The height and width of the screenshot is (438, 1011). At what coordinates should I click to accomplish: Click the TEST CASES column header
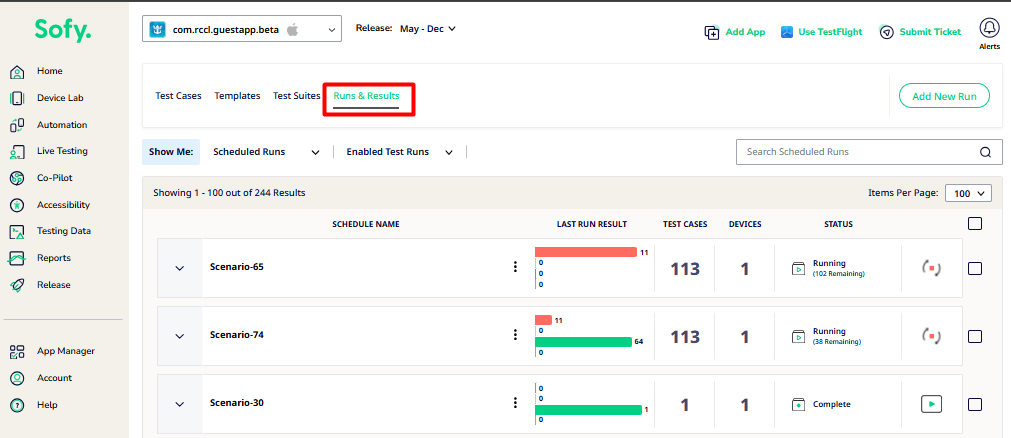click(685, 224)
